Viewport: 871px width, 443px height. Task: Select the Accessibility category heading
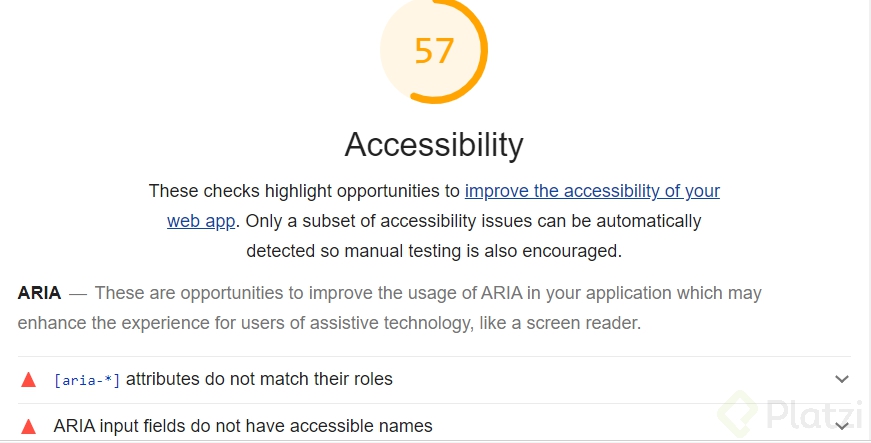(434, 145)
